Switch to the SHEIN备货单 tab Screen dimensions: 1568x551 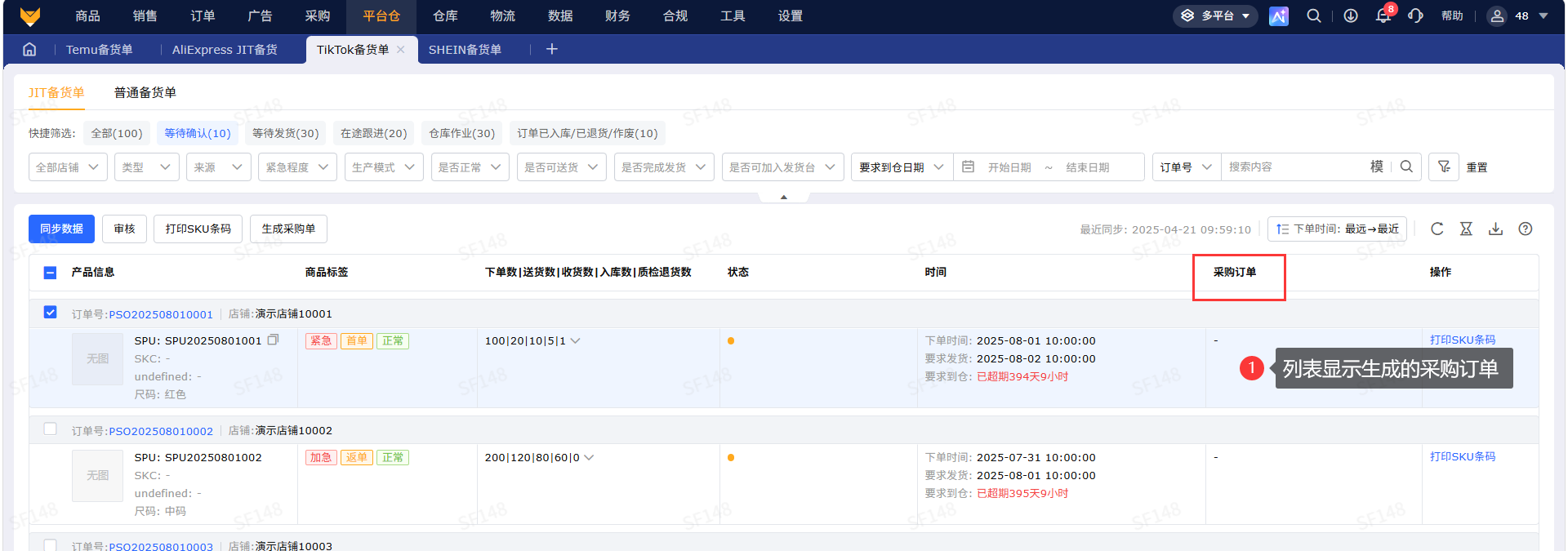pyautogui.click(x=465, y=49)
